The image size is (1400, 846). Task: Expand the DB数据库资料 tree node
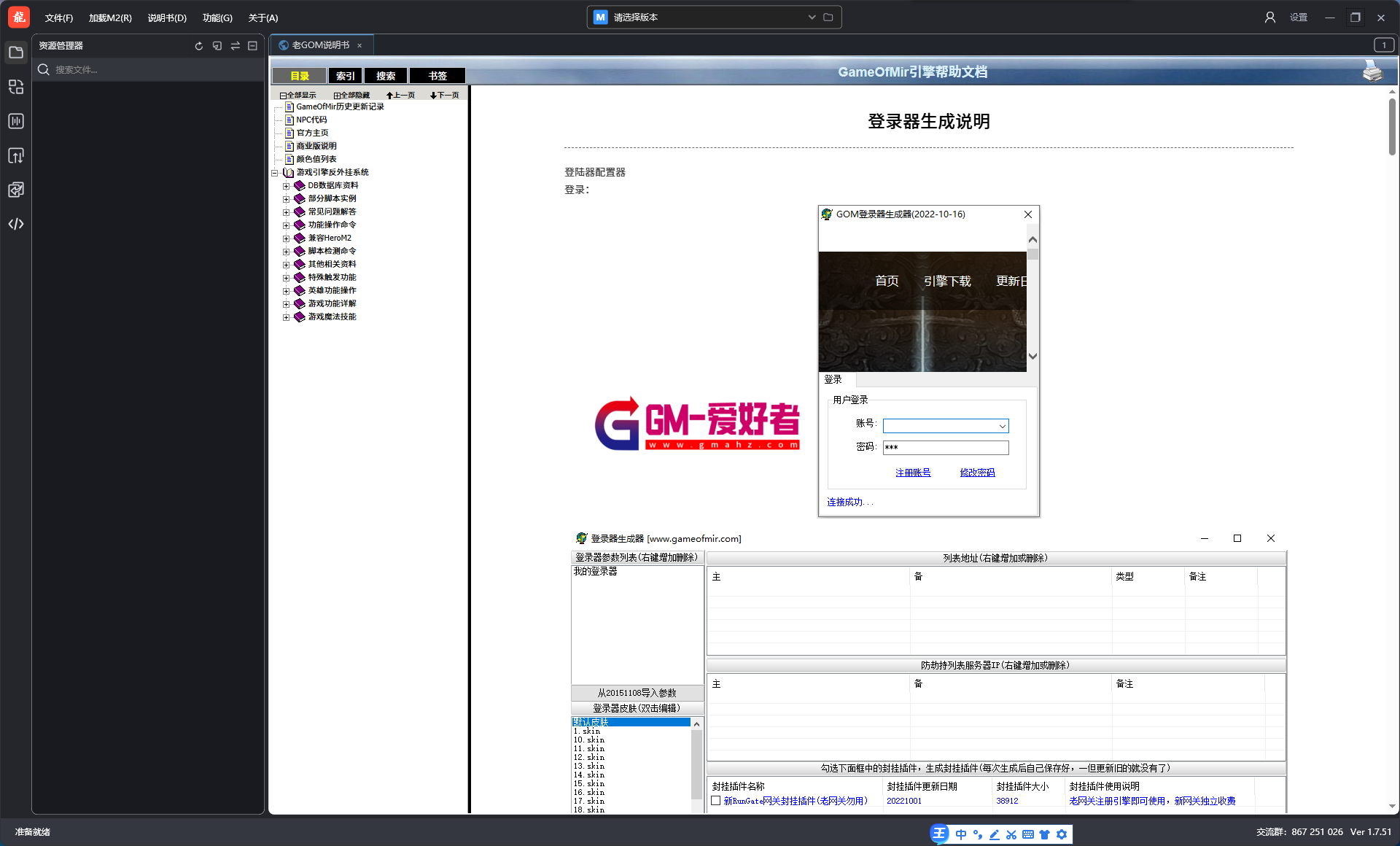point(287,186)
